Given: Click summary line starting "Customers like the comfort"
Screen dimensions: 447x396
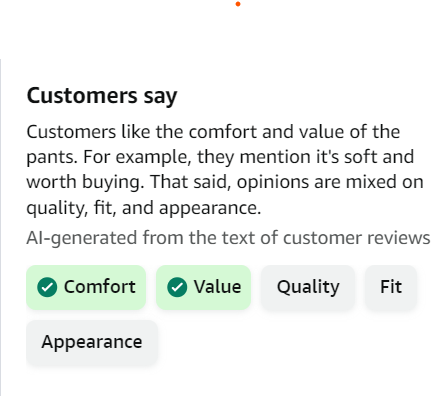Looking at the screenshot, I should pyautogui.click(x=213, y=132).
